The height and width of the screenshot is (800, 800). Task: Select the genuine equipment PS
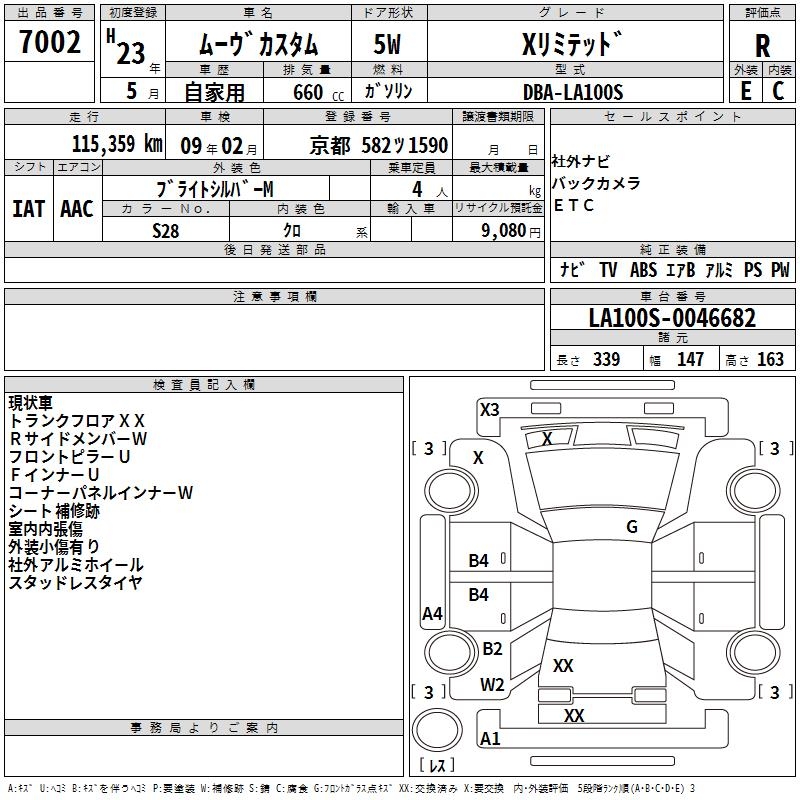[753, 269]
